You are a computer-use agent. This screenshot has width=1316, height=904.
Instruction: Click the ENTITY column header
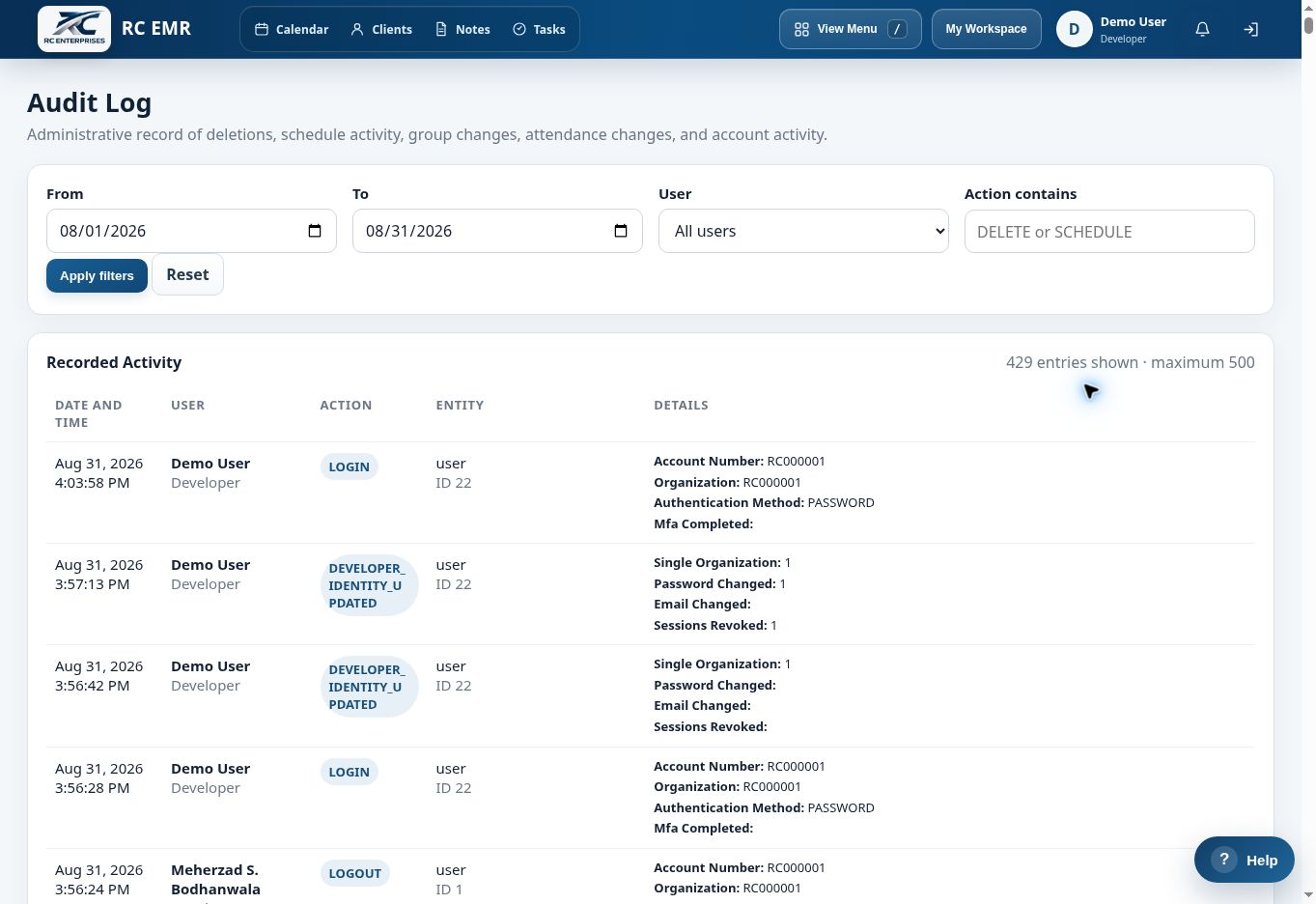(460, 405)
